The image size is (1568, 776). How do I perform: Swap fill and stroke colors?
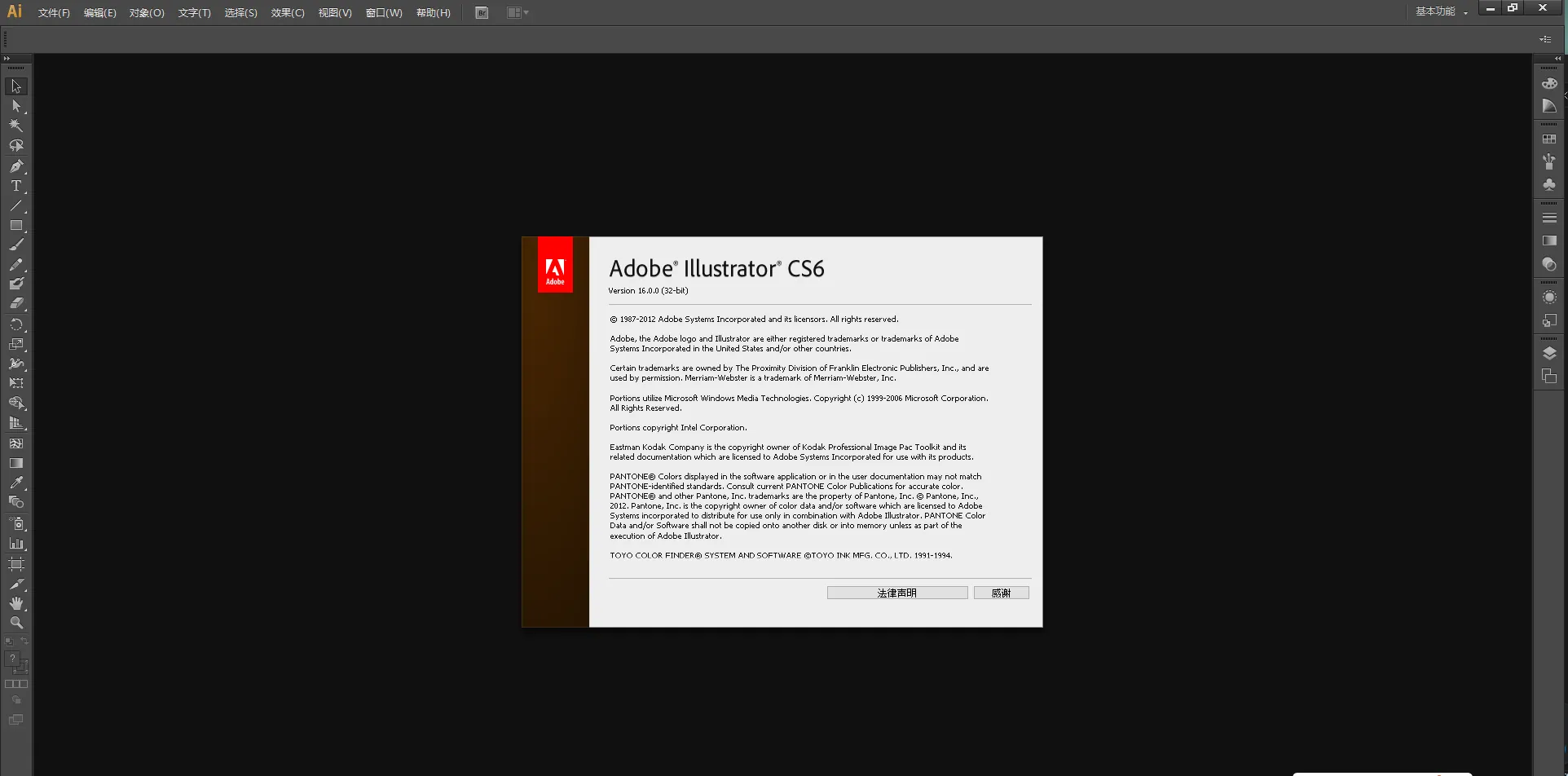click(24, 642)
